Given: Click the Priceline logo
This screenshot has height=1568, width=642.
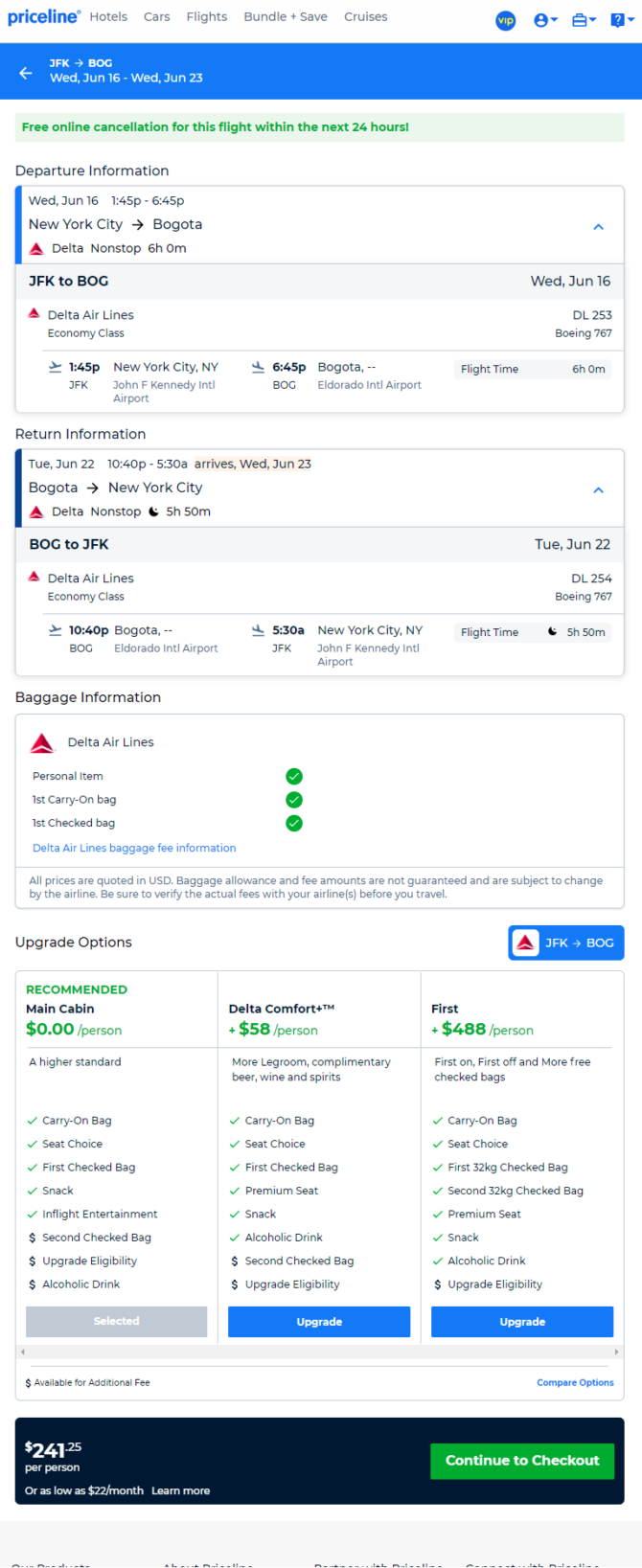Looking at the screenshot, I should click(44, 17).
